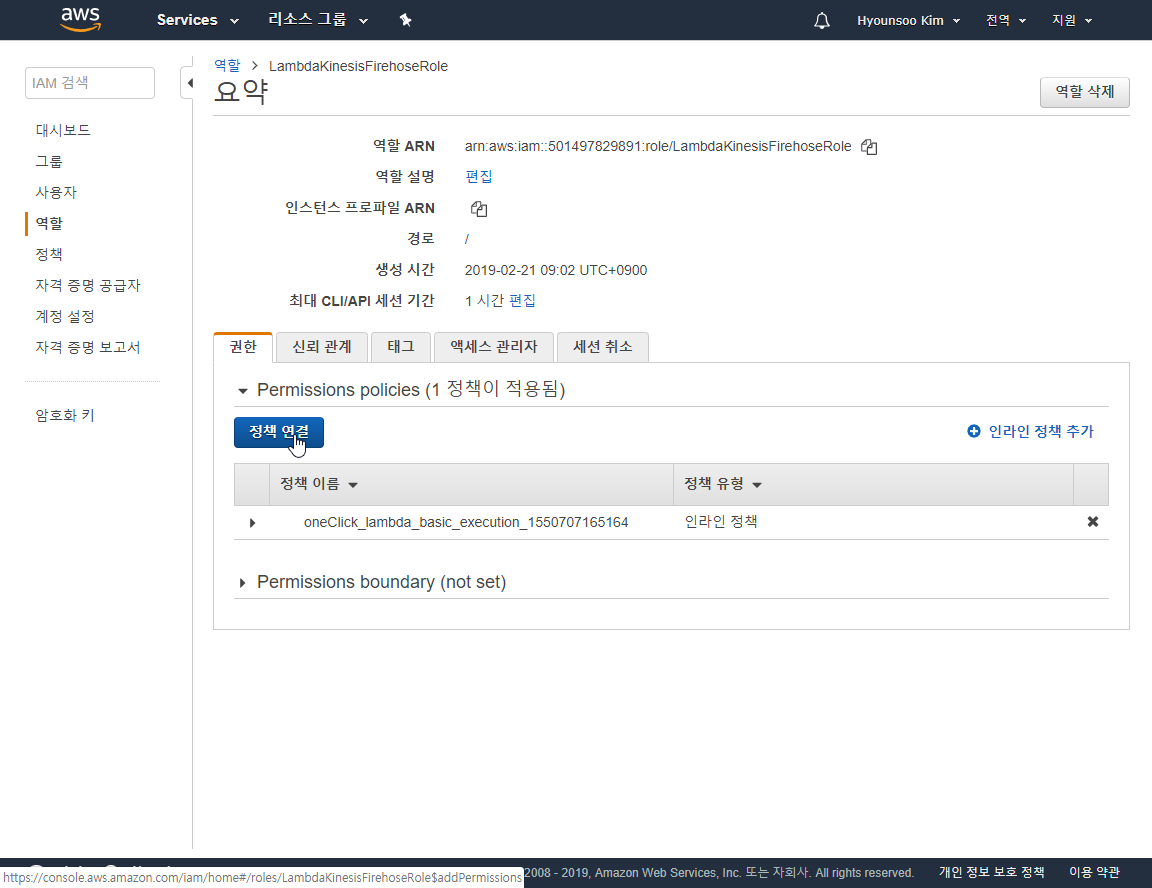
Task: Sort by 정책 이름 column
Action: [x=318, y=484]
